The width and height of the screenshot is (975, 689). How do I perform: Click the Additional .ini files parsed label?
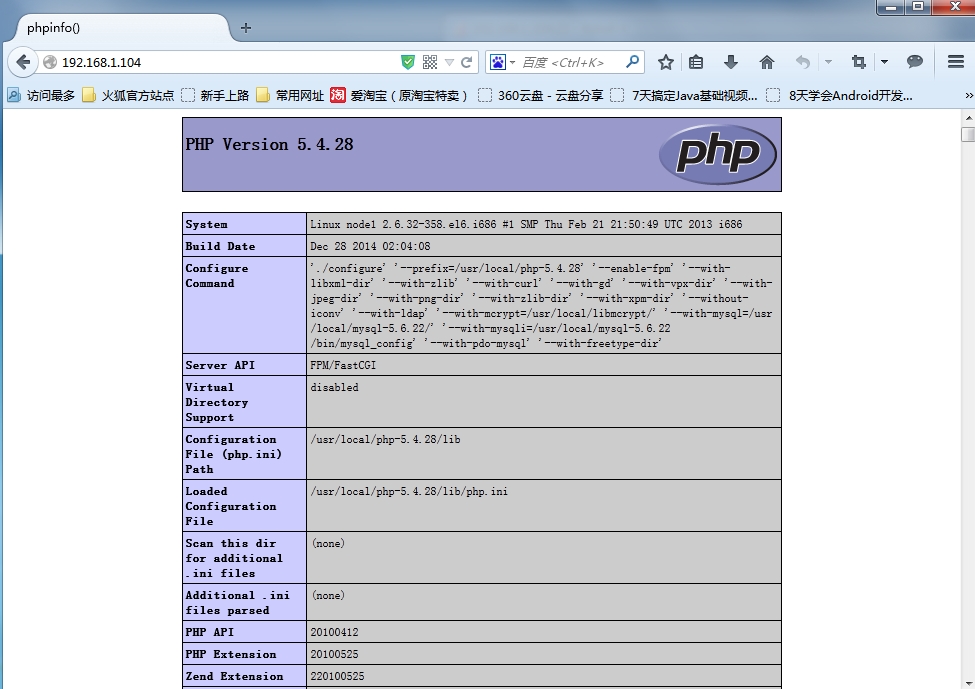[238, 603]
